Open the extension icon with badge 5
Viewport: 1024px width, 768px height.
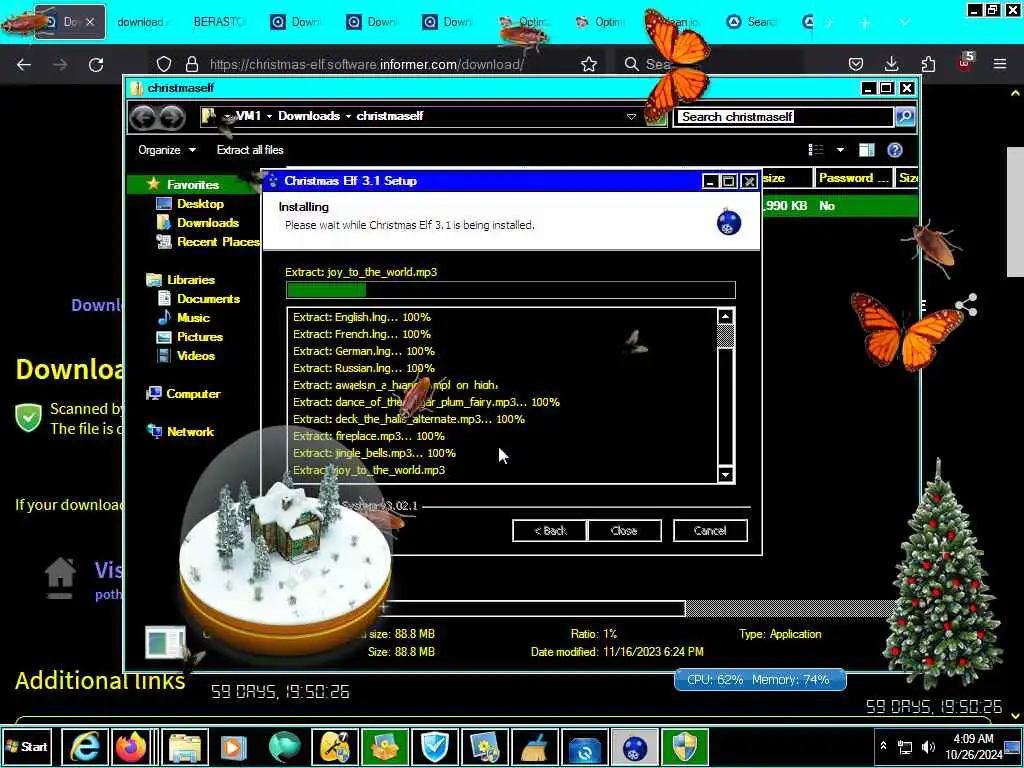point(965,63)
